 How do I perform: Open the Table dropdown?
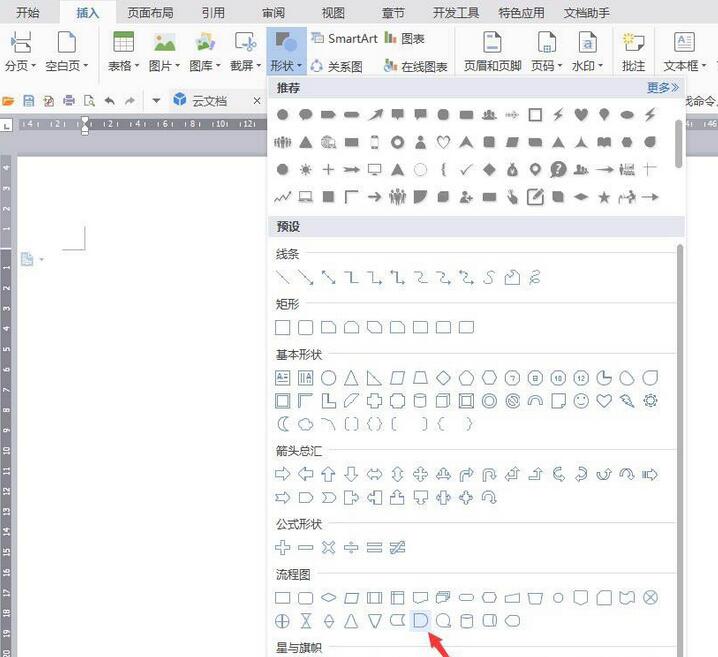pos(123,51)
